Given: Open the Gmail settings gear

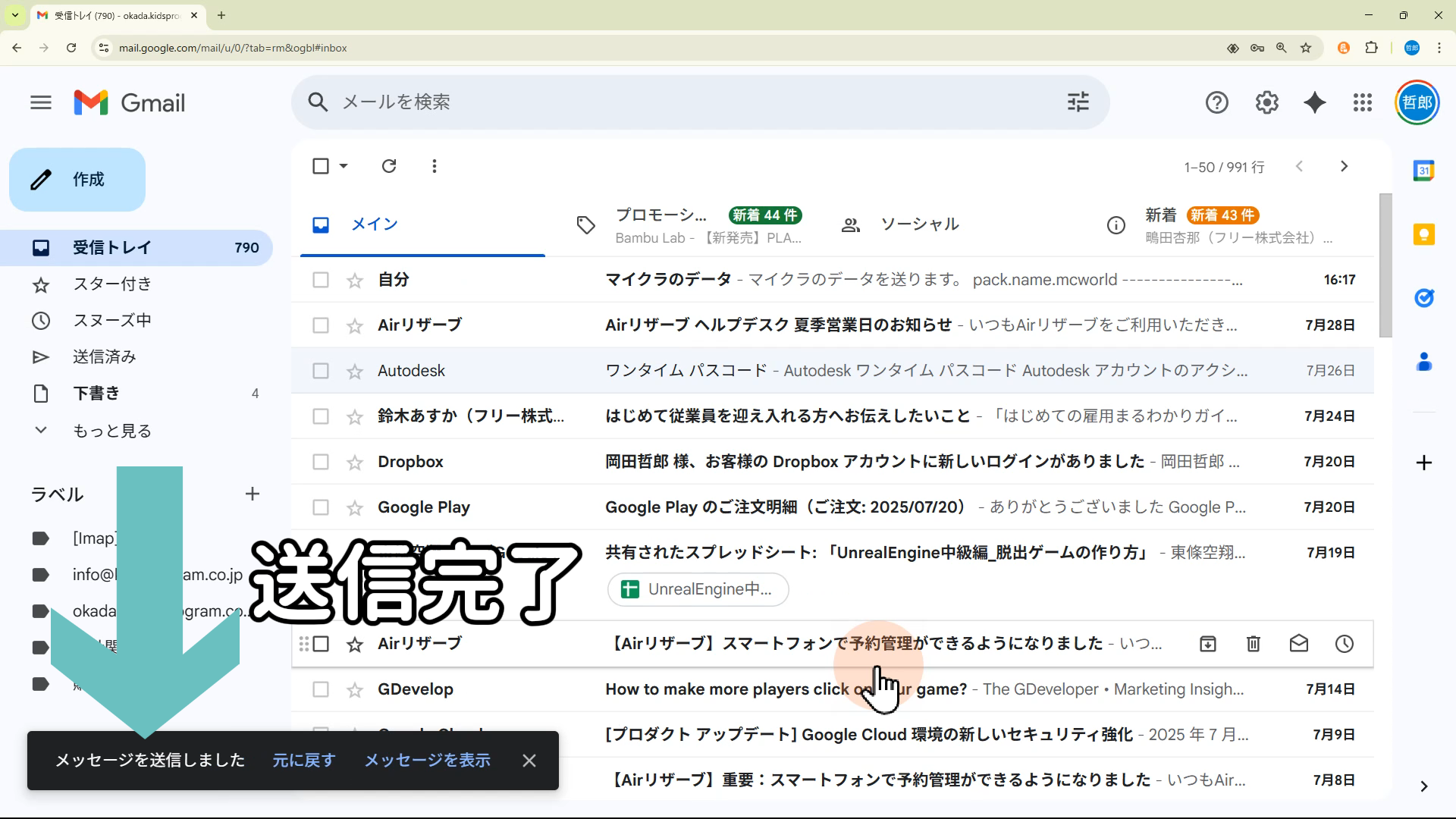Looking at the screenshot, I should pyautogui.click(x=1266, y=102).
